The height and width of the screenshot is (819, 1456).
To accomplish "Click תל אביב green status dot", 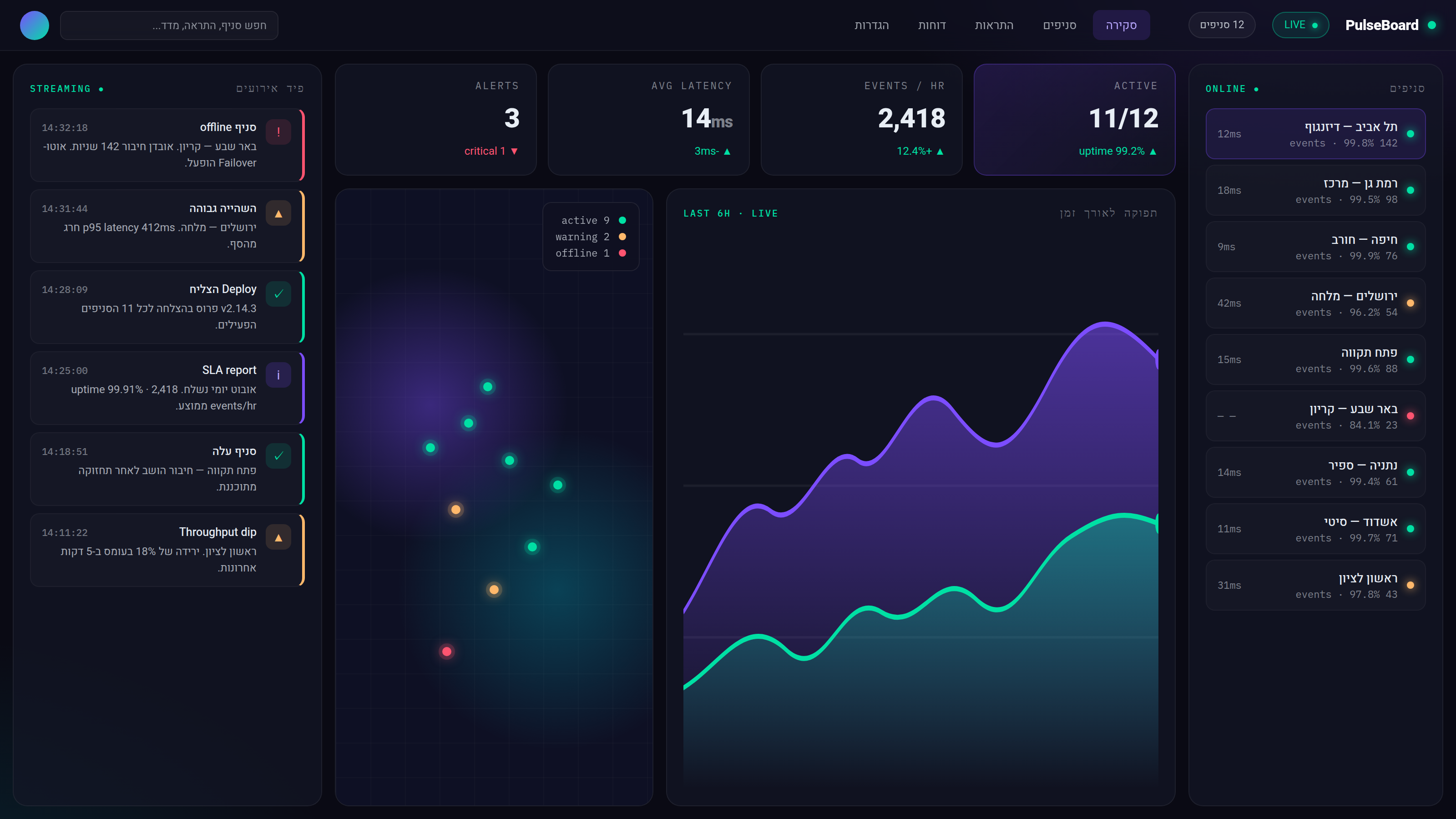I will coord(1410,134).
